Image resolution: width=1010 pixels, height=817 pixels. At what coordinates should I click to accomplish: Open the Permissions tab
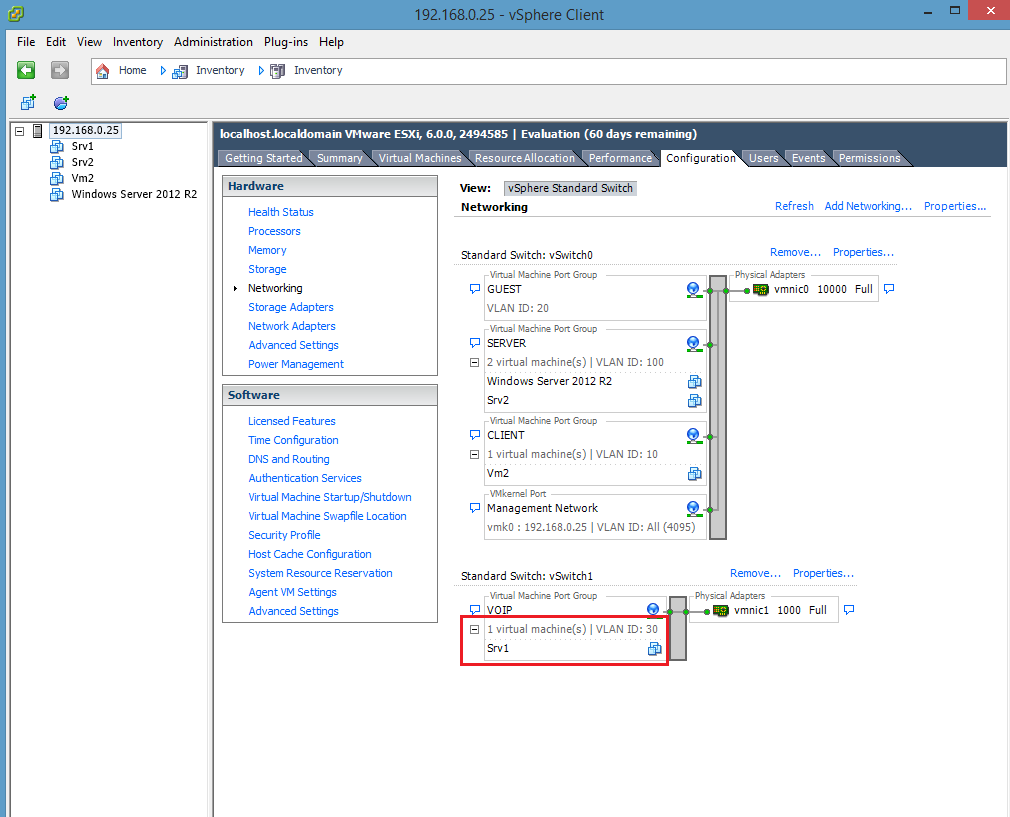click(870, 158)
